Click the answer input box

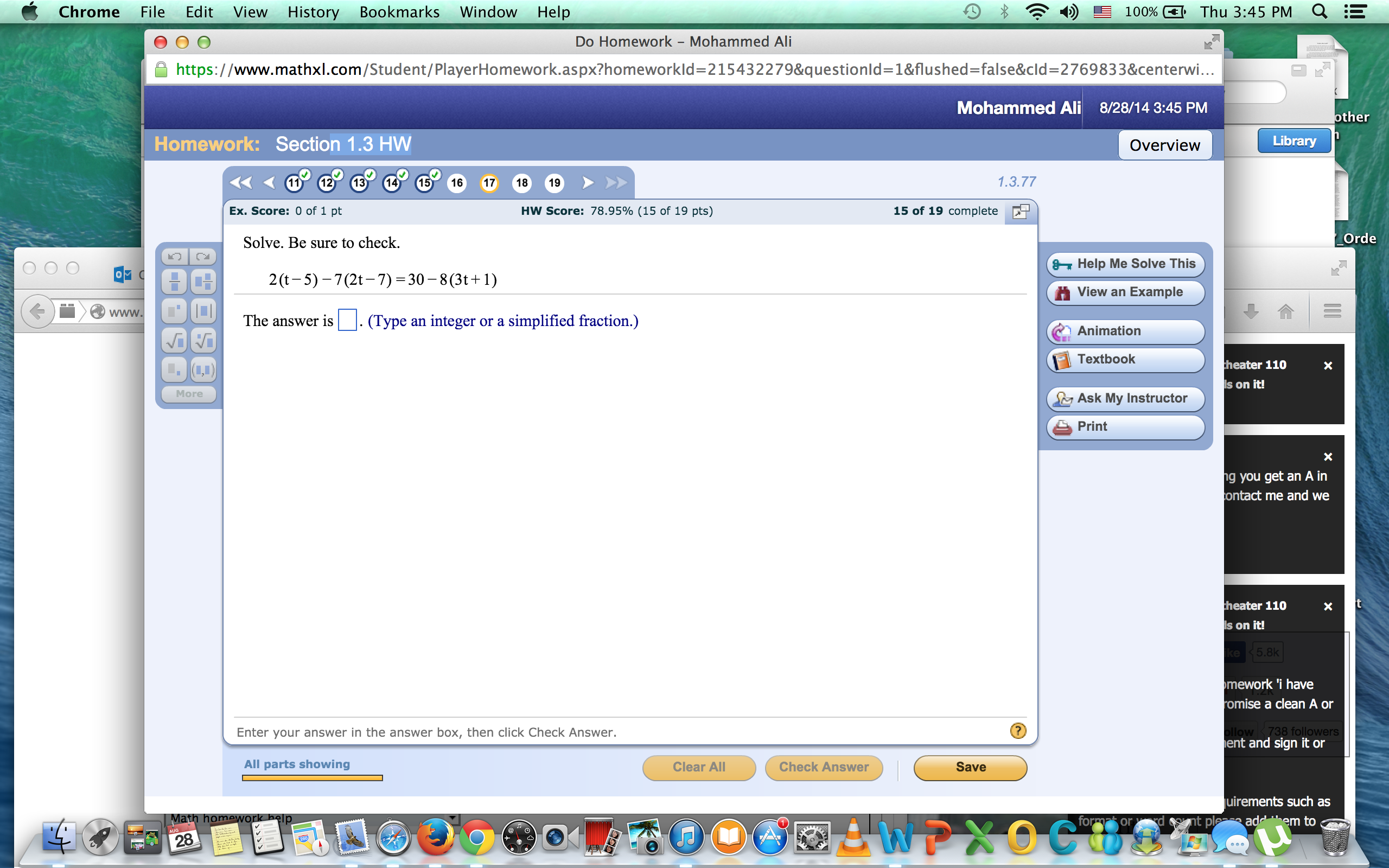(x=347, y=320)
